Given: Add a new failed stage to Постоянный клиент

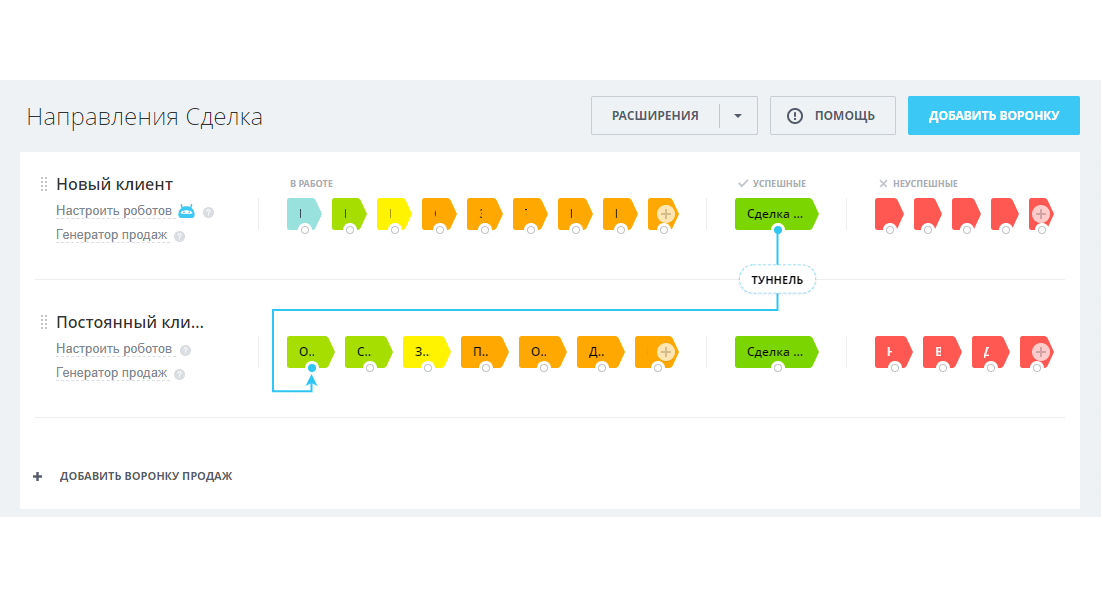Looking at the screenshot, I should point(1041,351).
